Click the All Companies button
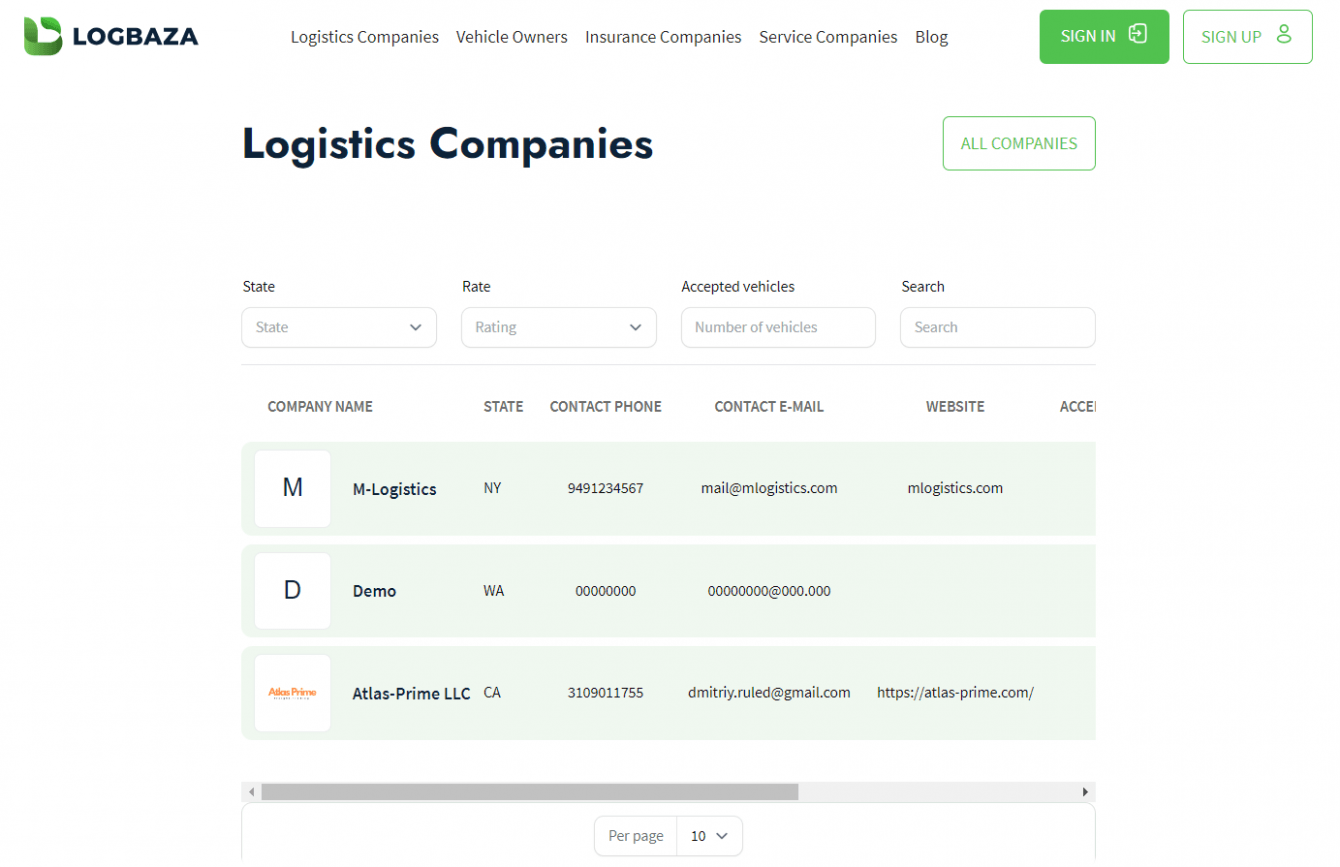The width and height of the screenshot is (1340, 867). pyautogui.click(x=1018, y=143)
